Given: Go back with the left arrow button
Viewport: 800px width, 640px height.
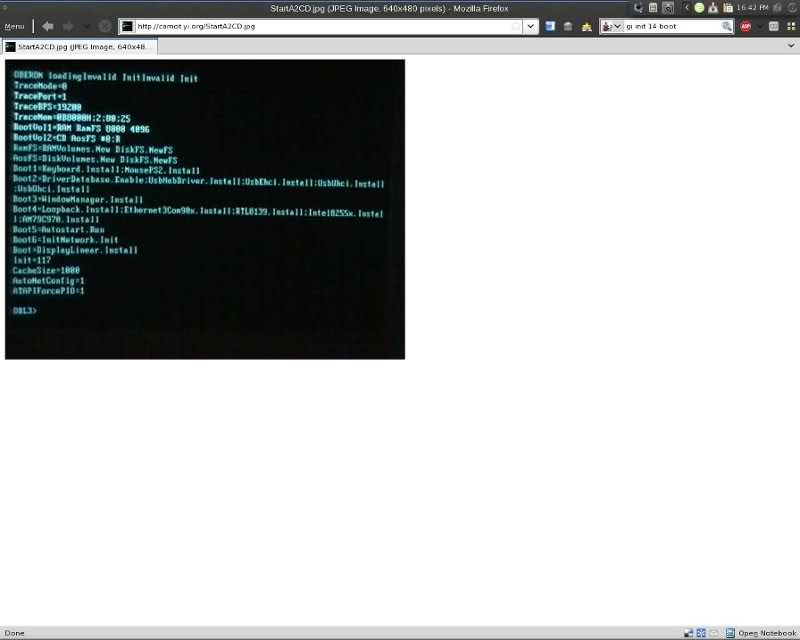Looking at the screenshot, I should click(48, 27).
